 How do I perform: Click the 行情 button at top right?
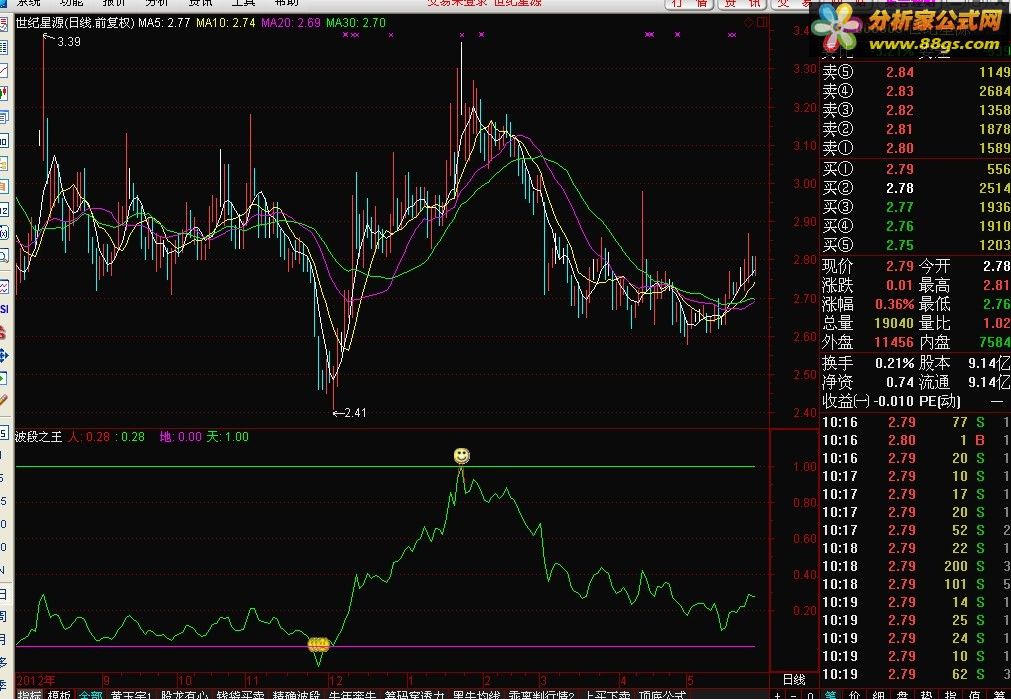(x=691, y=3)
